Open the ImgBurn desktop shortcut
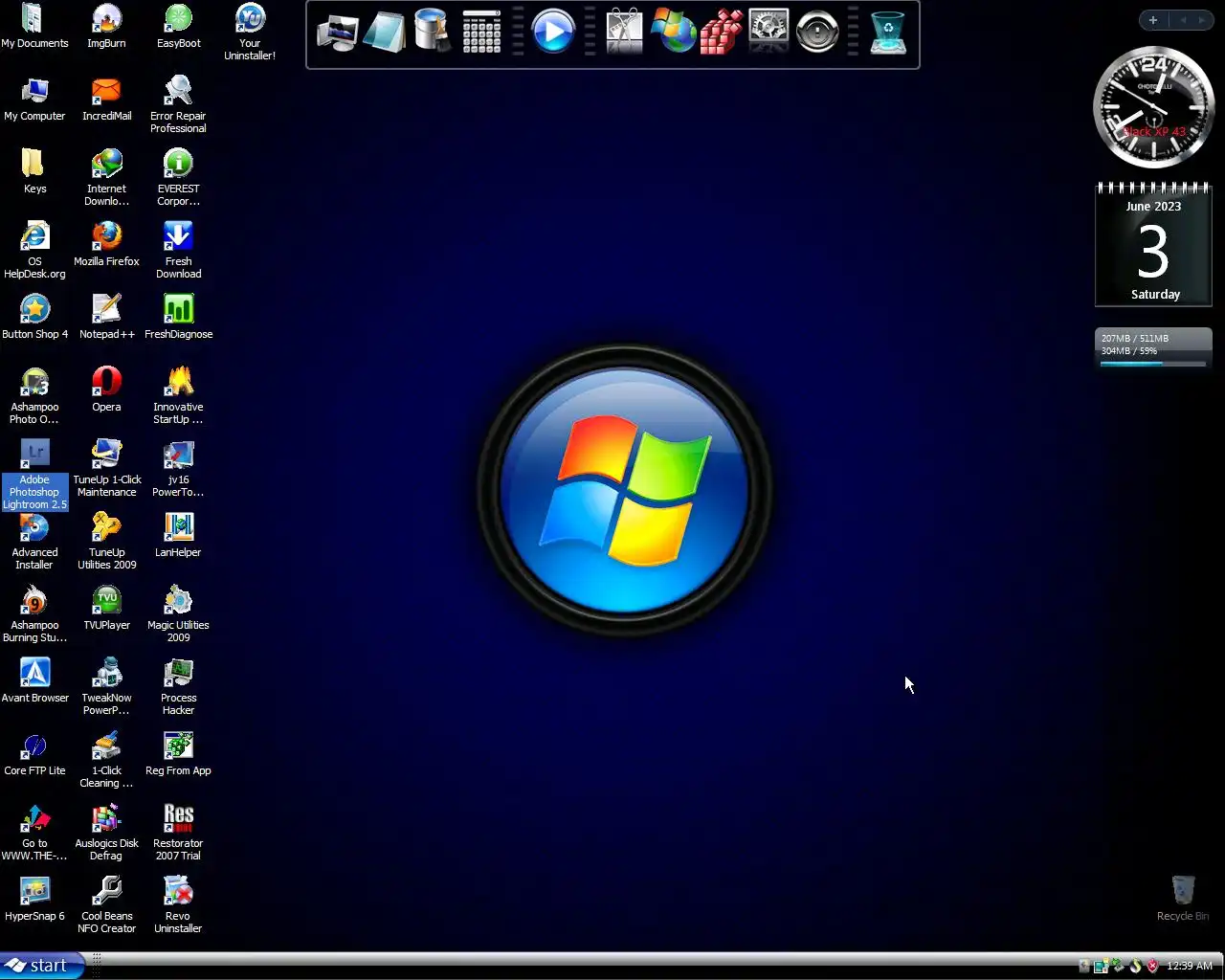 tap(106, 27)
